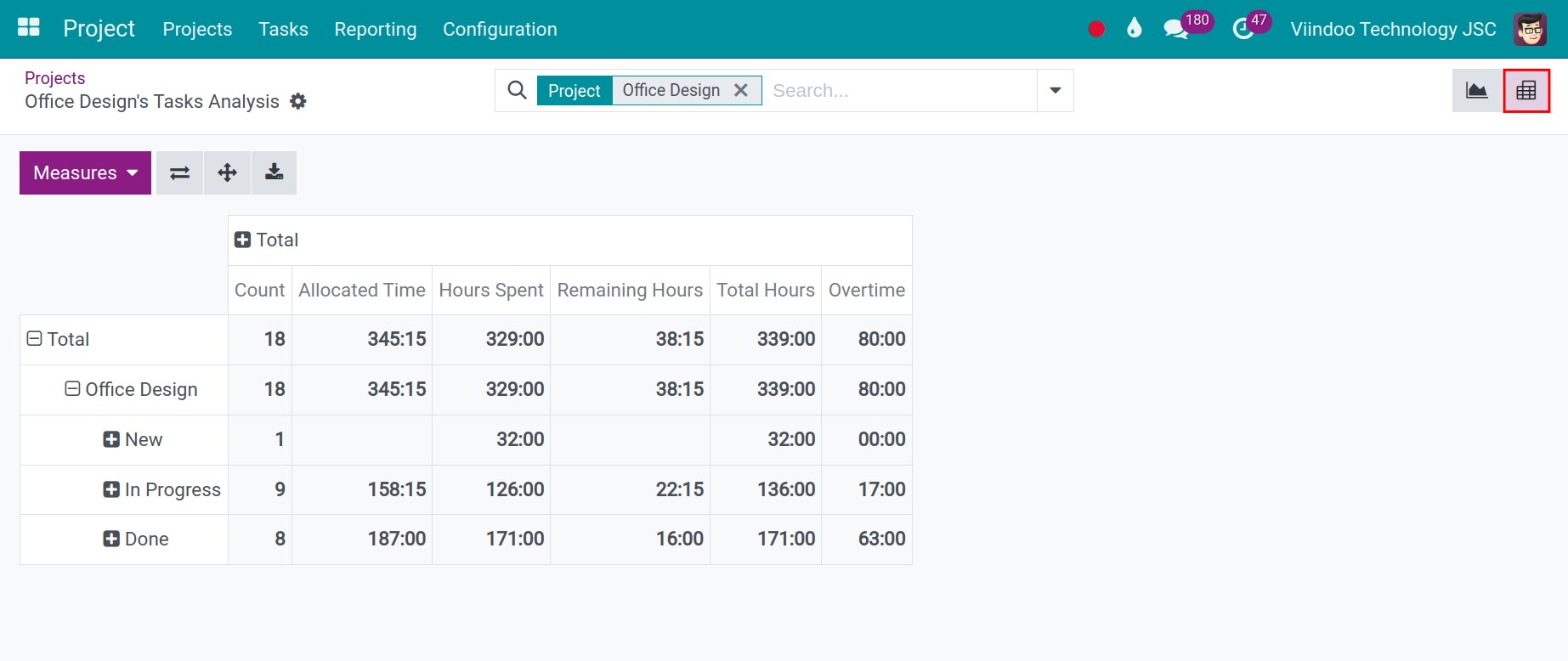Open the apps grid home menu
The height and width of the screenshot is (661, 1568).
coord(29,28)
